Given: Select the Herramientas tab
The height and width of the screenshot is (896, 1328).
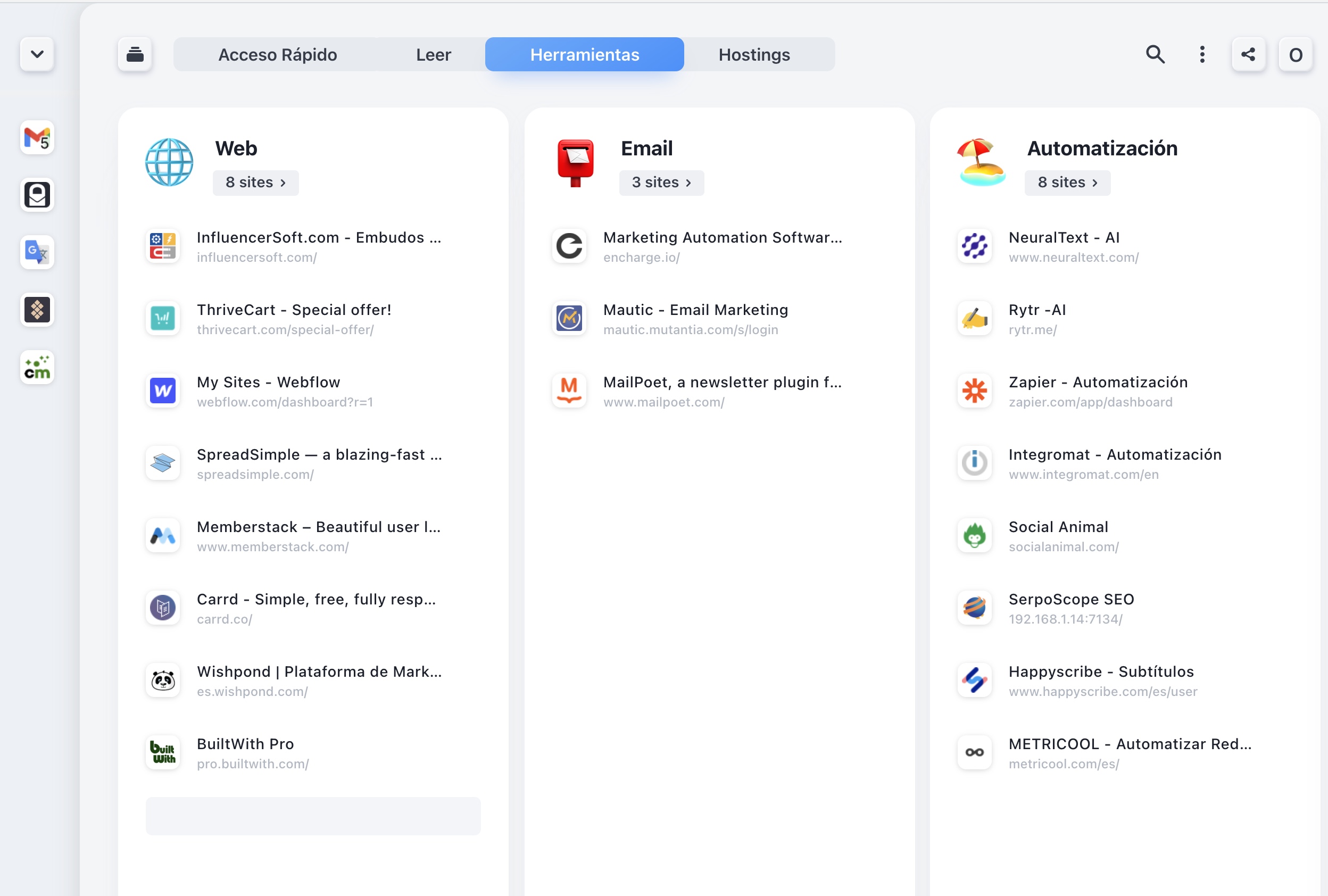Looking at the screenshot, I should pyautogui.click(x=585, y=54).
